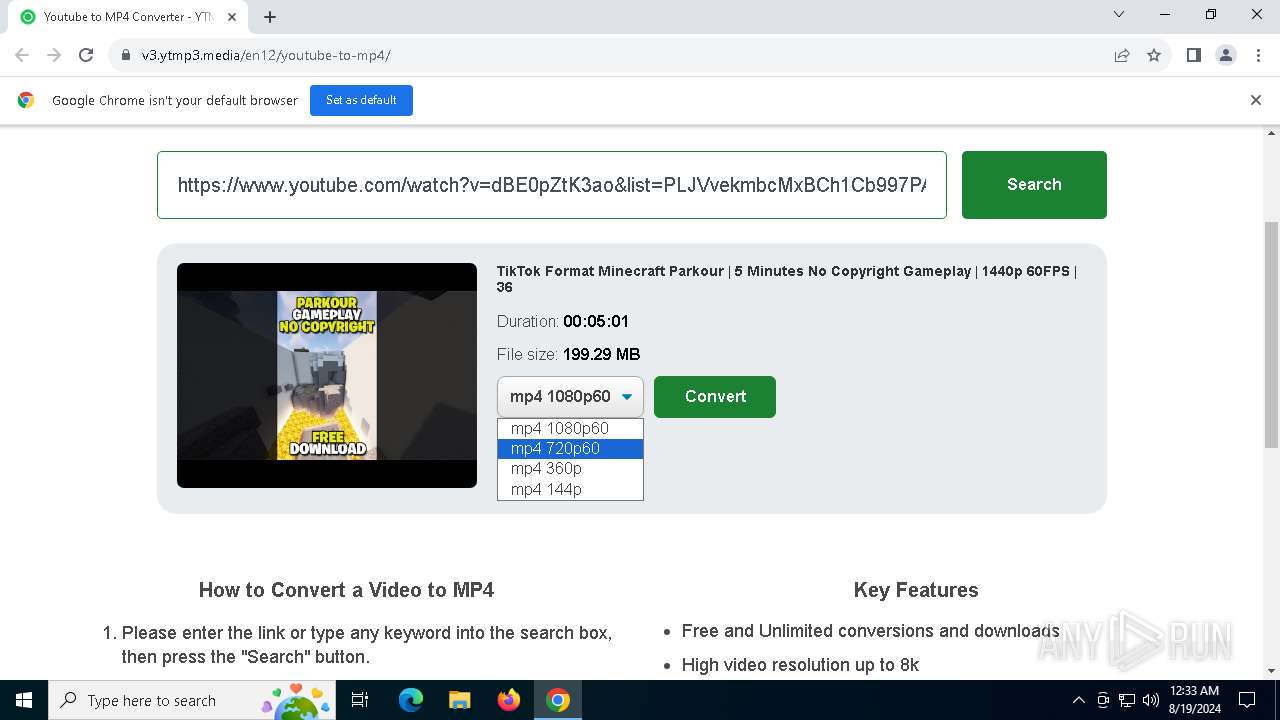Choose mp4 360p from the list
The height and width of the screenshot is (720, 1280).
click(570, 468)
